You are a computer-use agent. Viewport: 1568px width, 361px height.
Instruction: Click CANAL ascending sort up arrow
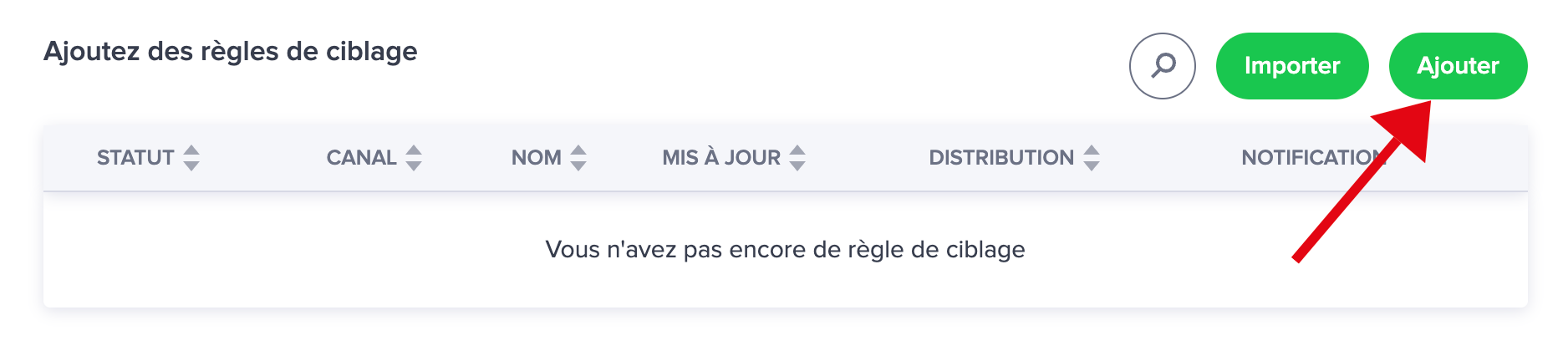414,150
